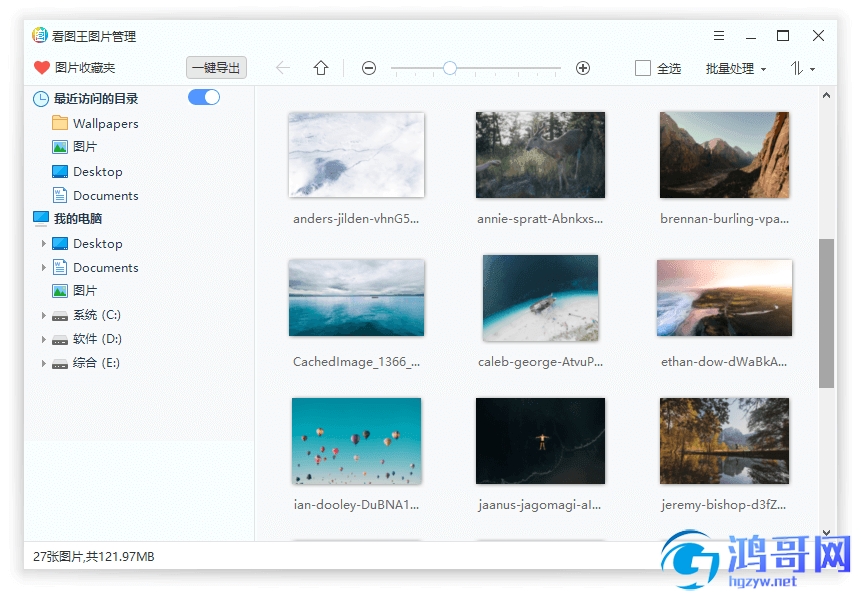Viewport: 861px width, 597px height.
Task: Click the Desktop icon under recent directories
Action: [60, 171]
